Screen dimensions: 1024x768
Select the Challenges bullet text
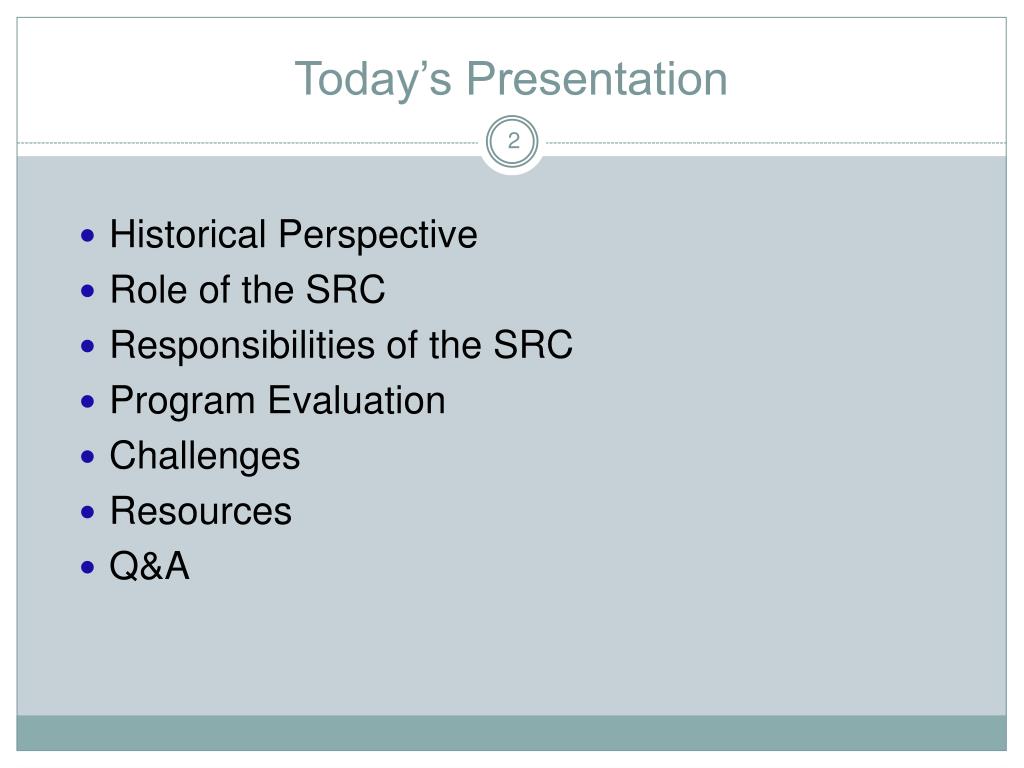click(x=204, y=456)
